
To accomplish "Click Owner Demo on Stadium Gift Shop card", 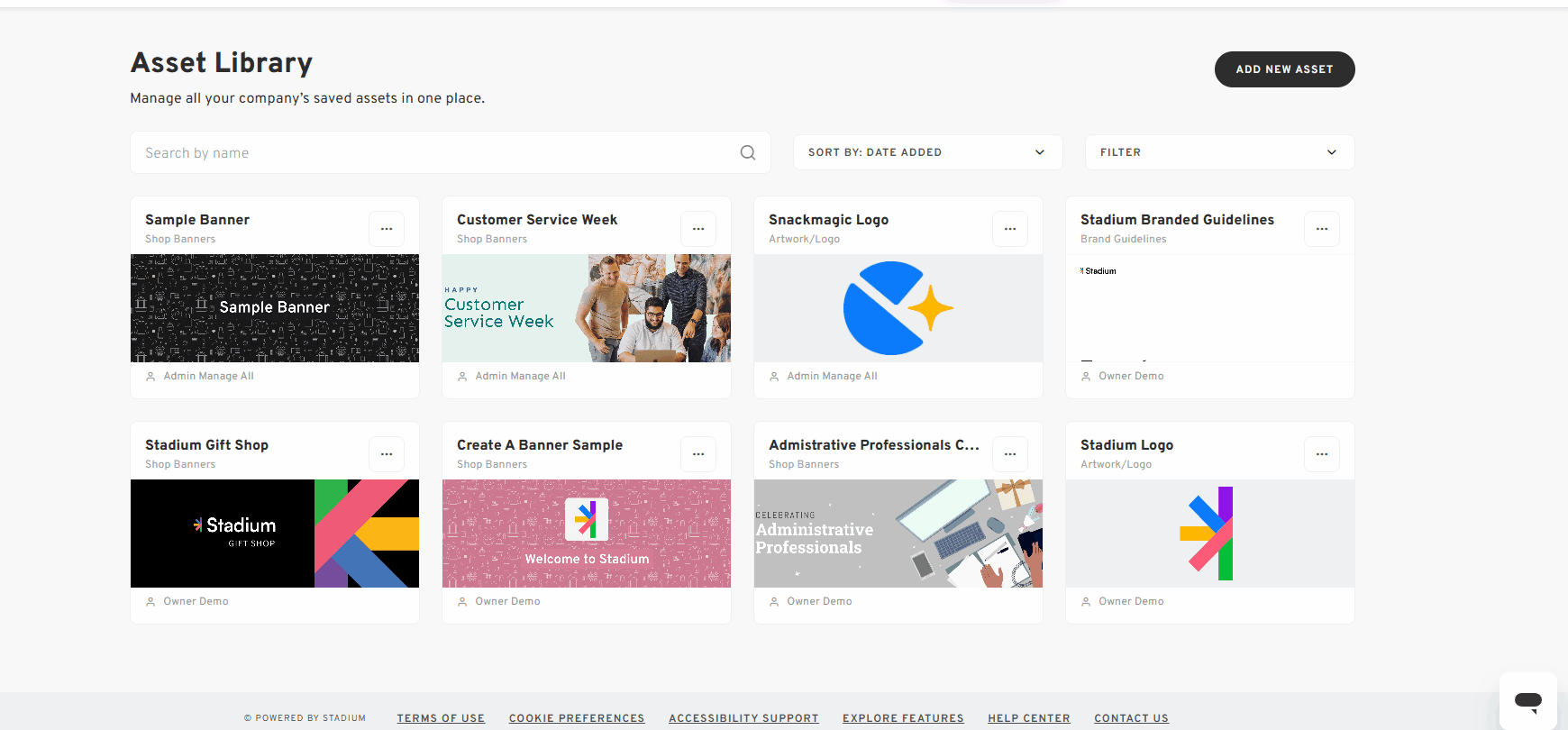I will 196,601.
